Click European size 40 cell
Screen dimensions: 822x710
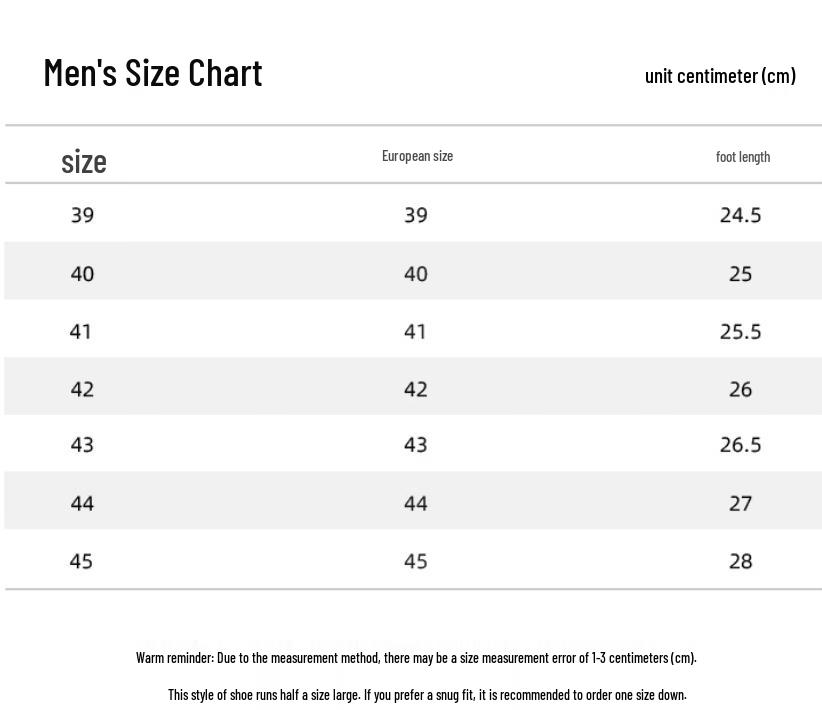[x=416, y=274]
